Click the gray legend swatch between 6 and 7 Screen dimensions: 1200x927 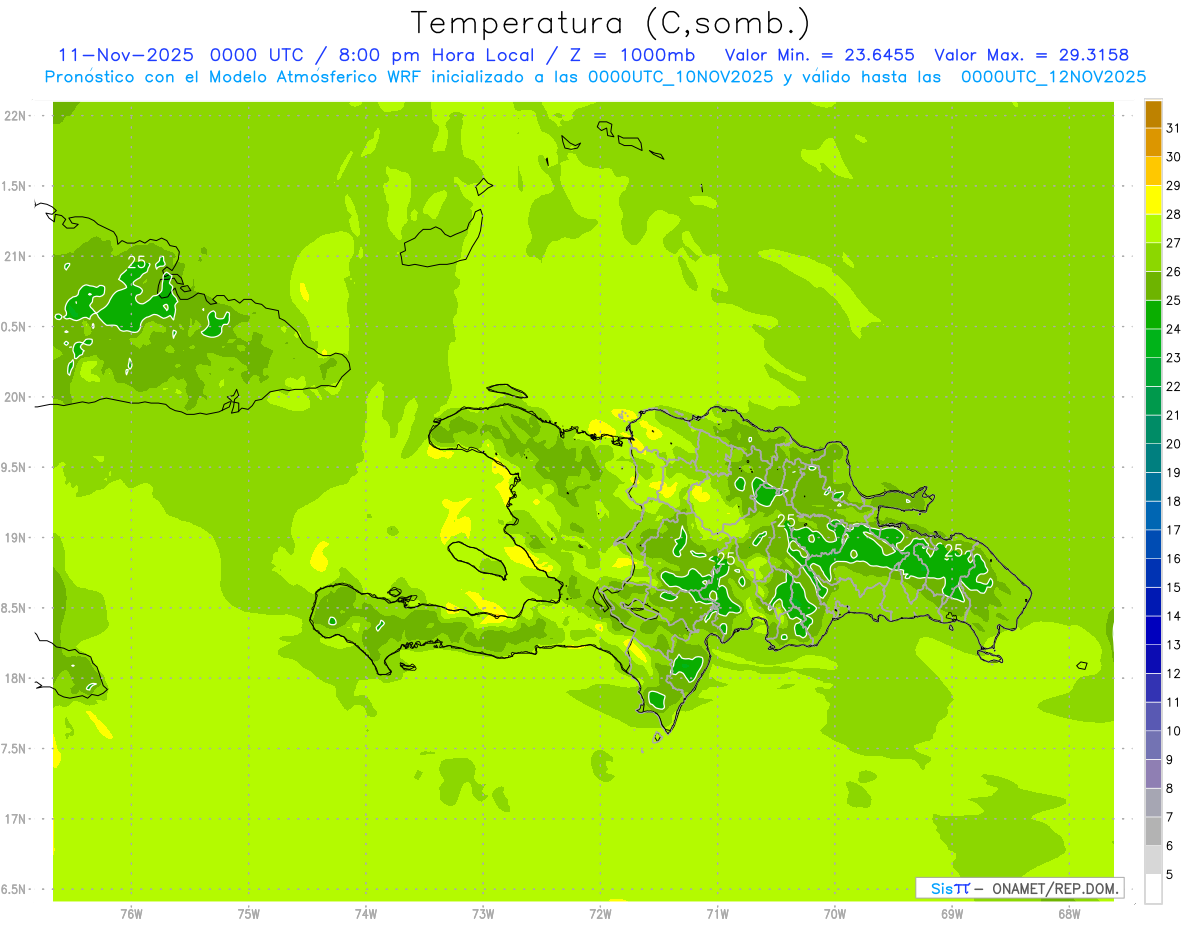tap(1153, 831)
